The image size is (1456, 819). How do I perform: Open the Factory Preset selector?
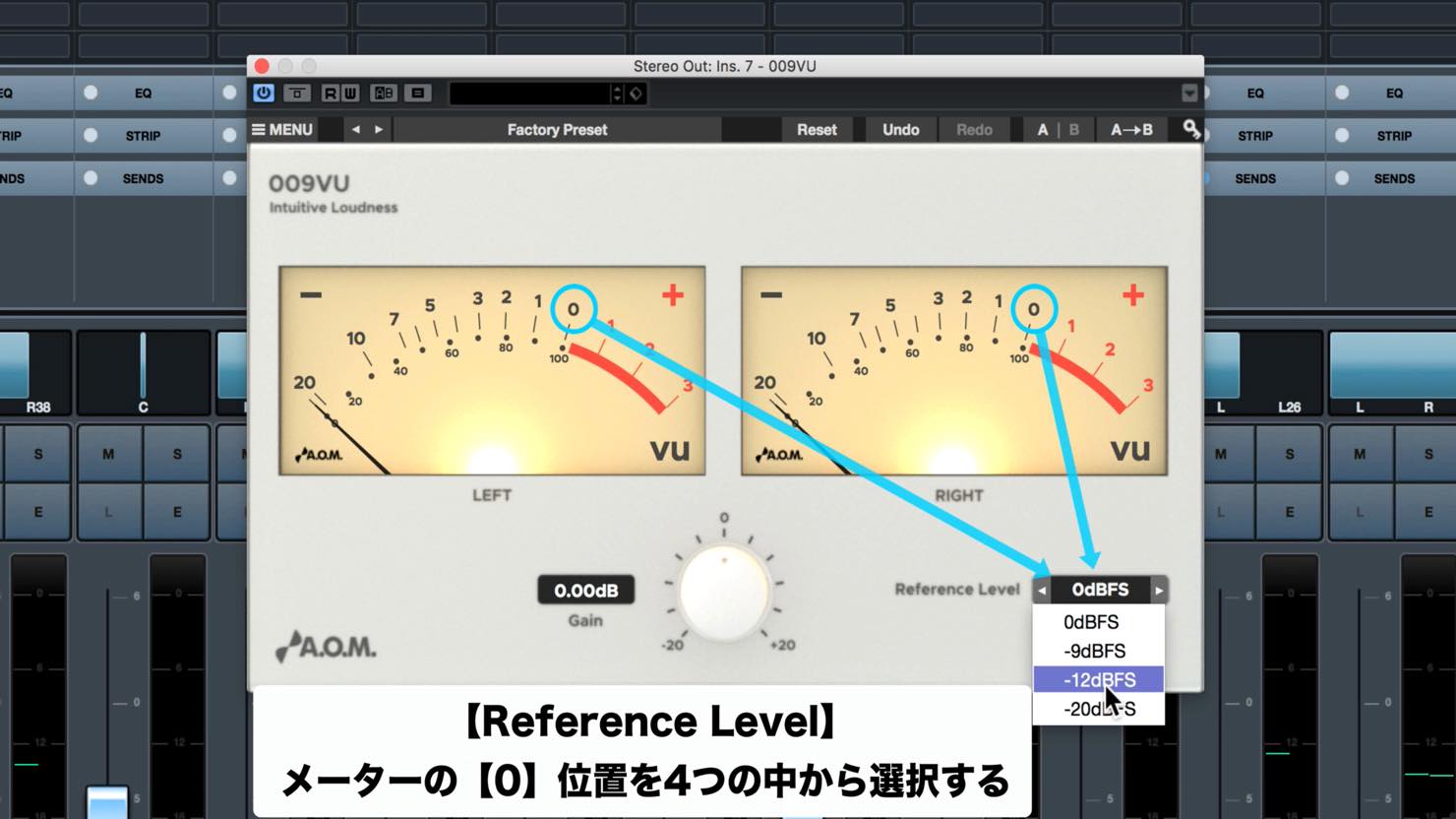pos(557,129)
